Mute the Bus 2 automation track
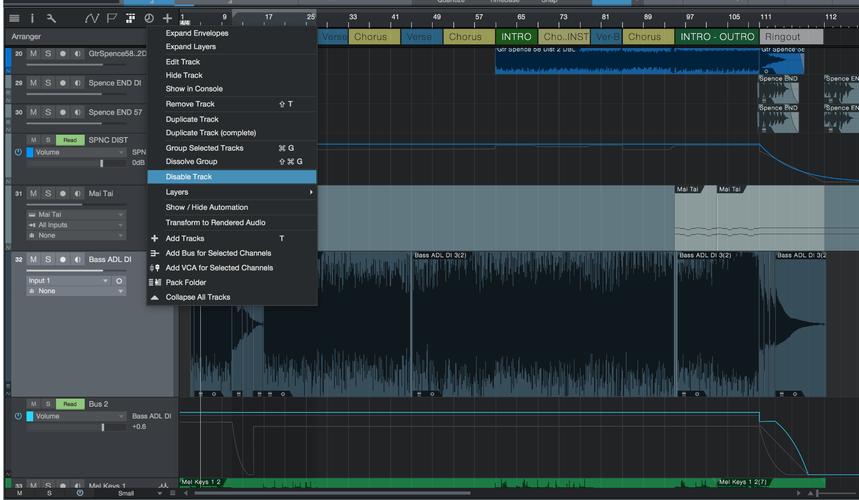The width and height of the screenshot is (859, 500). pos(33,404)
